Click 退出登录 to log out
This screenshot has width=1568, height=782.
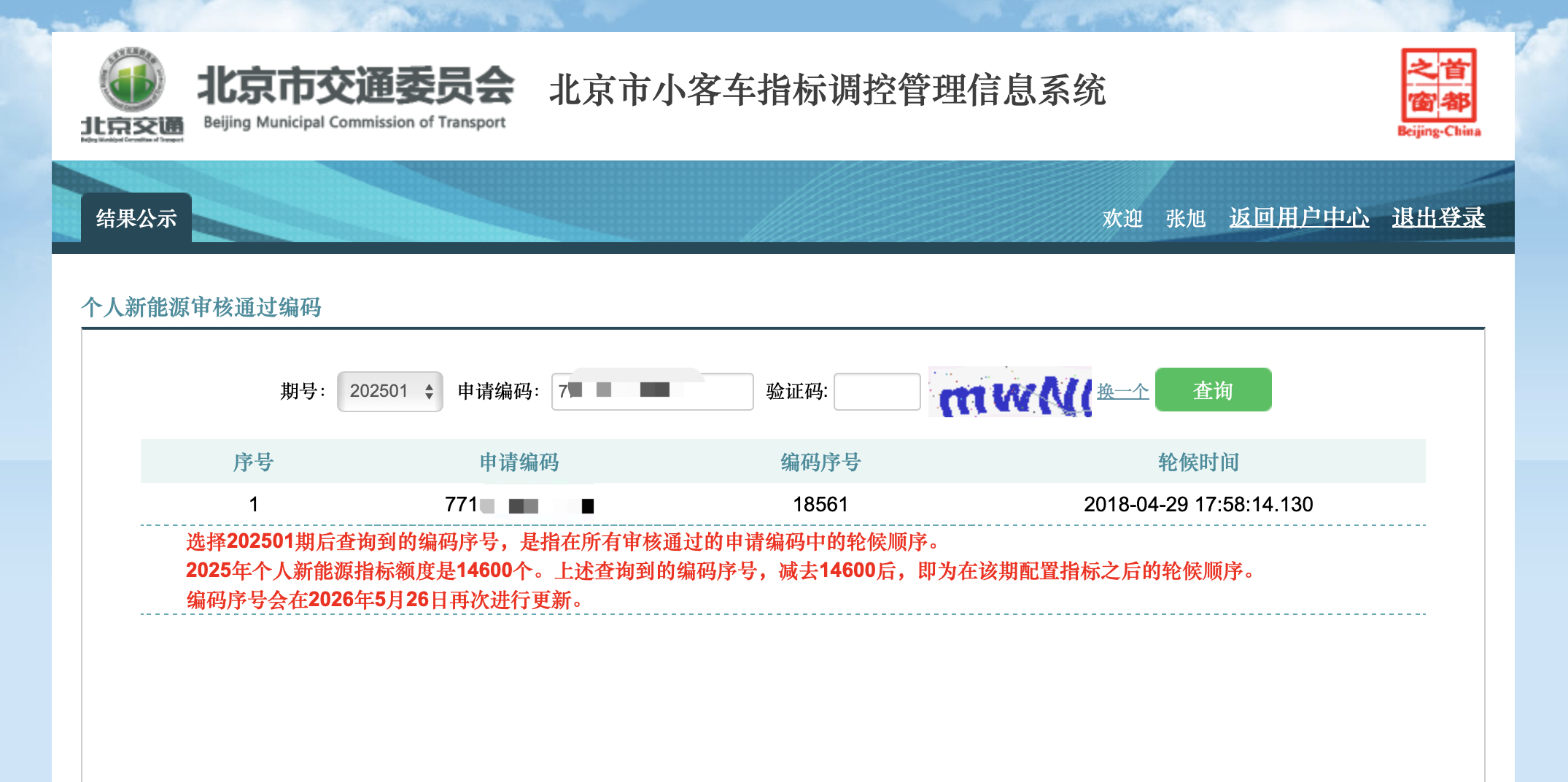1438,217
